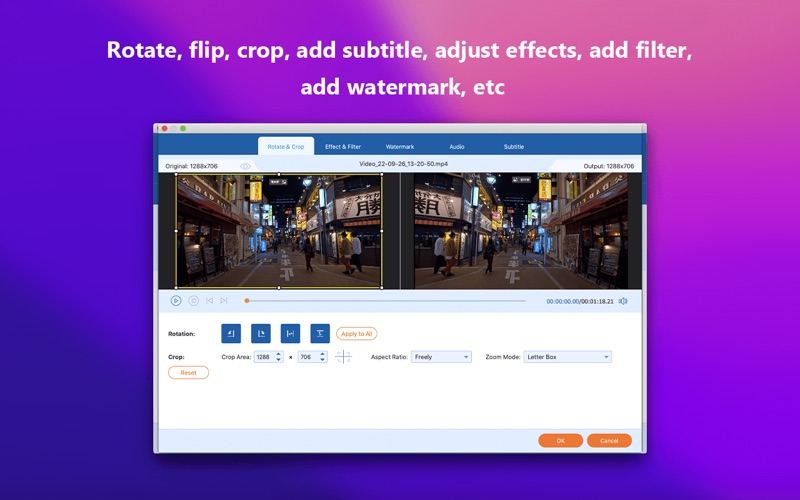Click the Apply to All button

coord(357,334)
